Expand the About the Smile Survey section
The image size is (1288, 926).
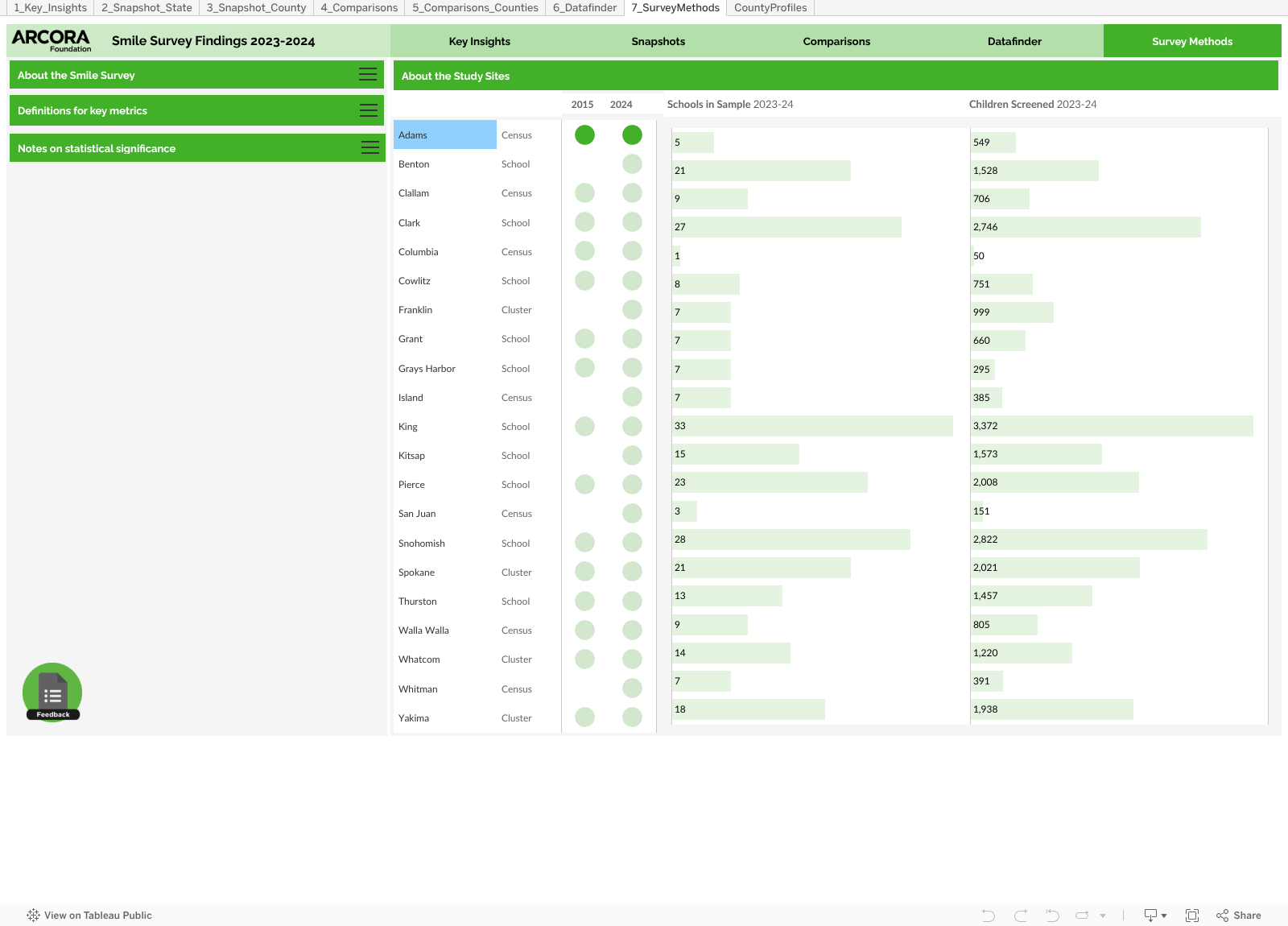[368, 75]
